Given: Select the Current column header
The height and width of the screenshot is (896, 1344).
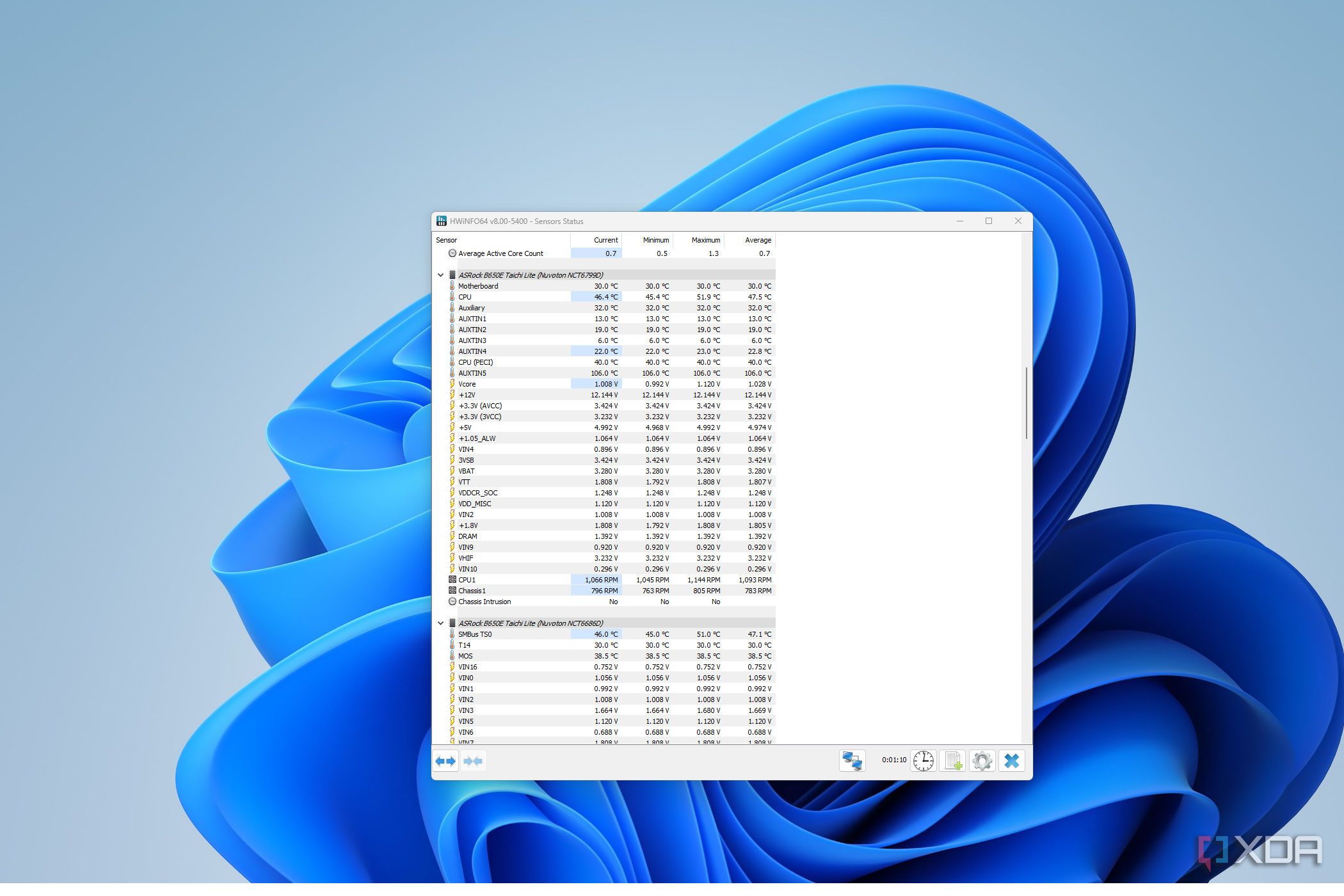Looking at the screenshot, I should (x=596, y=240).
